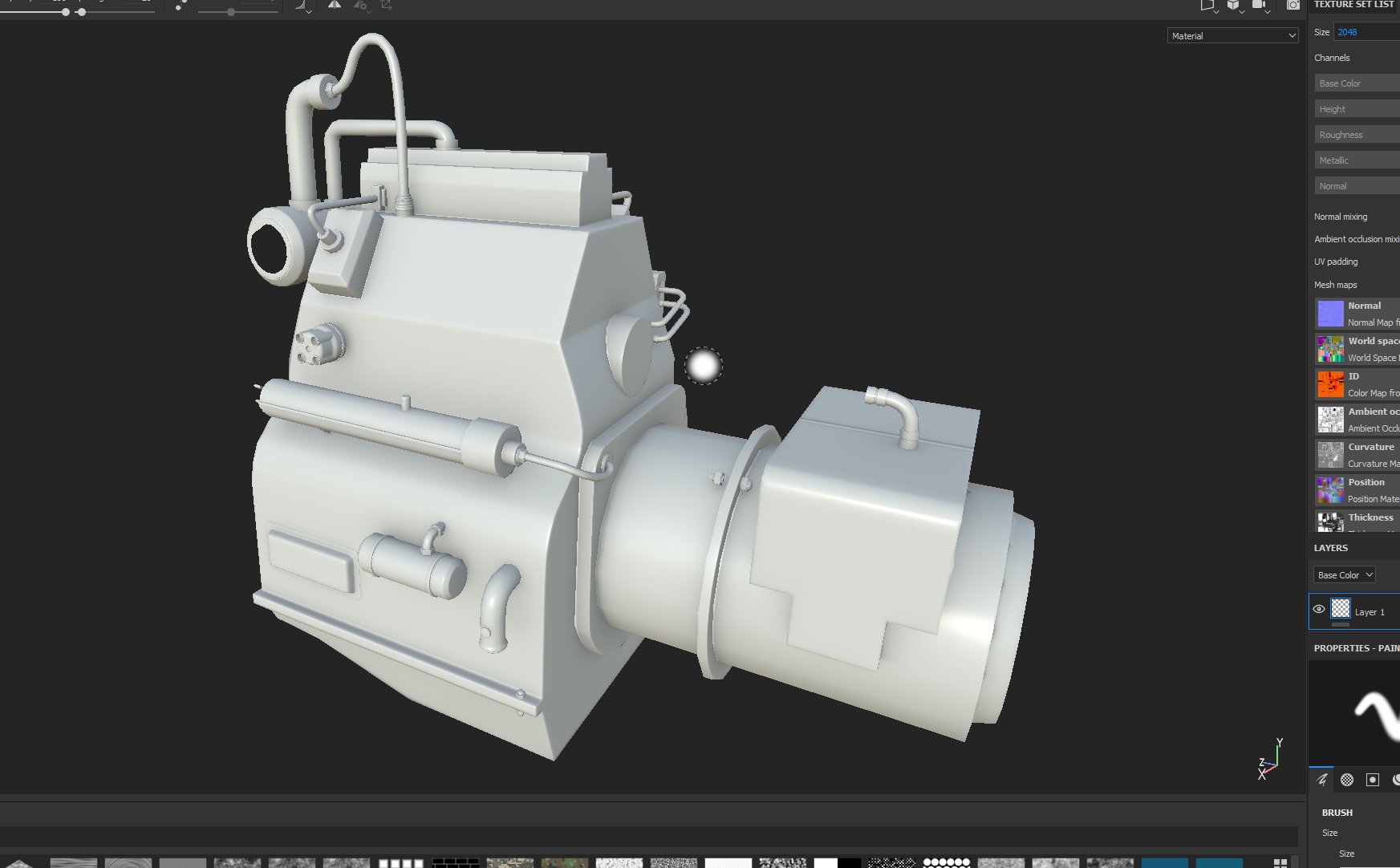Select the ID color map thumbnail
This screenshot has height=868, width=1400.
point(1330,384)
